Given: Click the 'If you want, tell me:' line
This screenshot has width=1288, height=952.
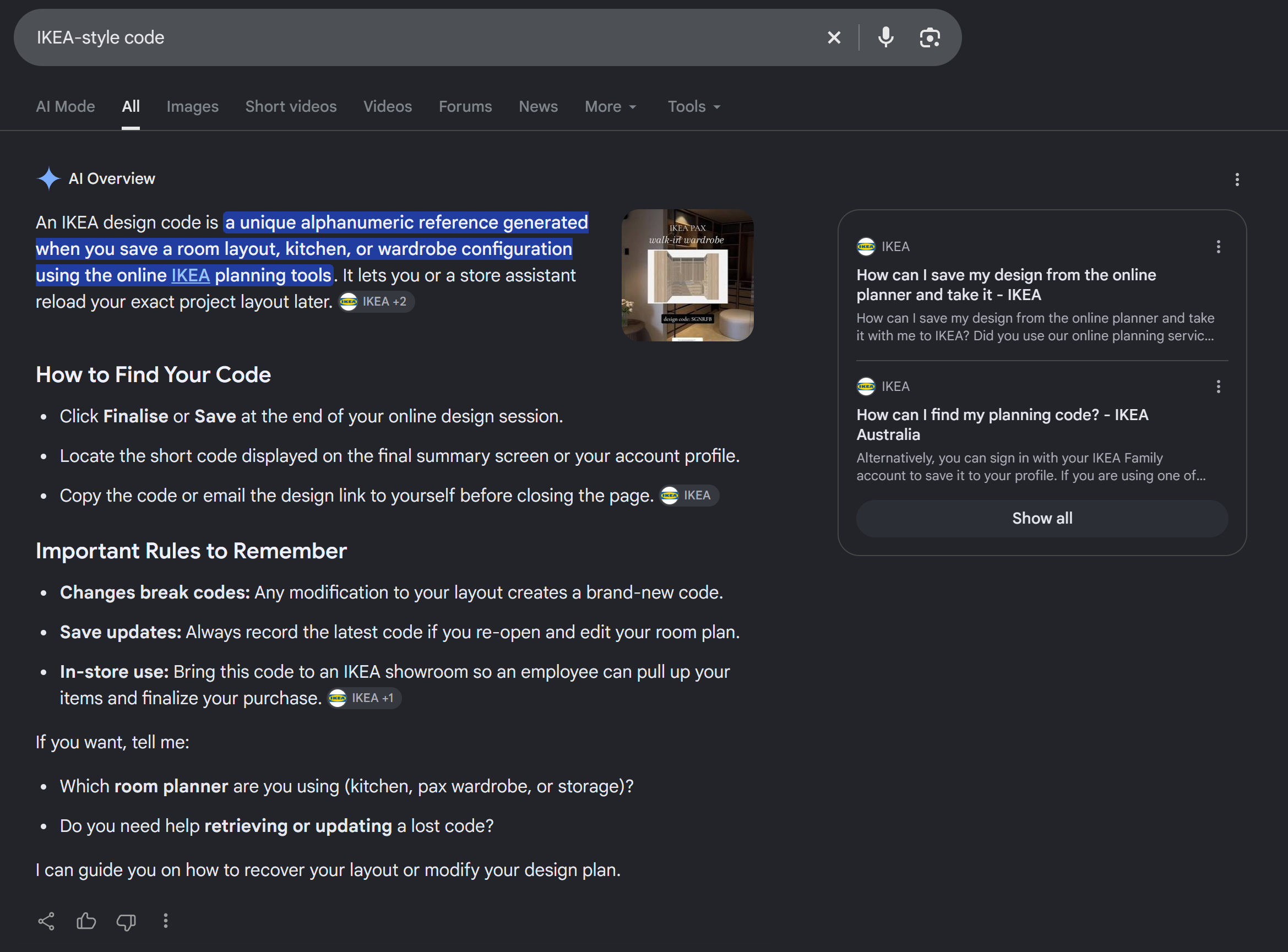Looking at the screenshot, I should tap(112, 743).
